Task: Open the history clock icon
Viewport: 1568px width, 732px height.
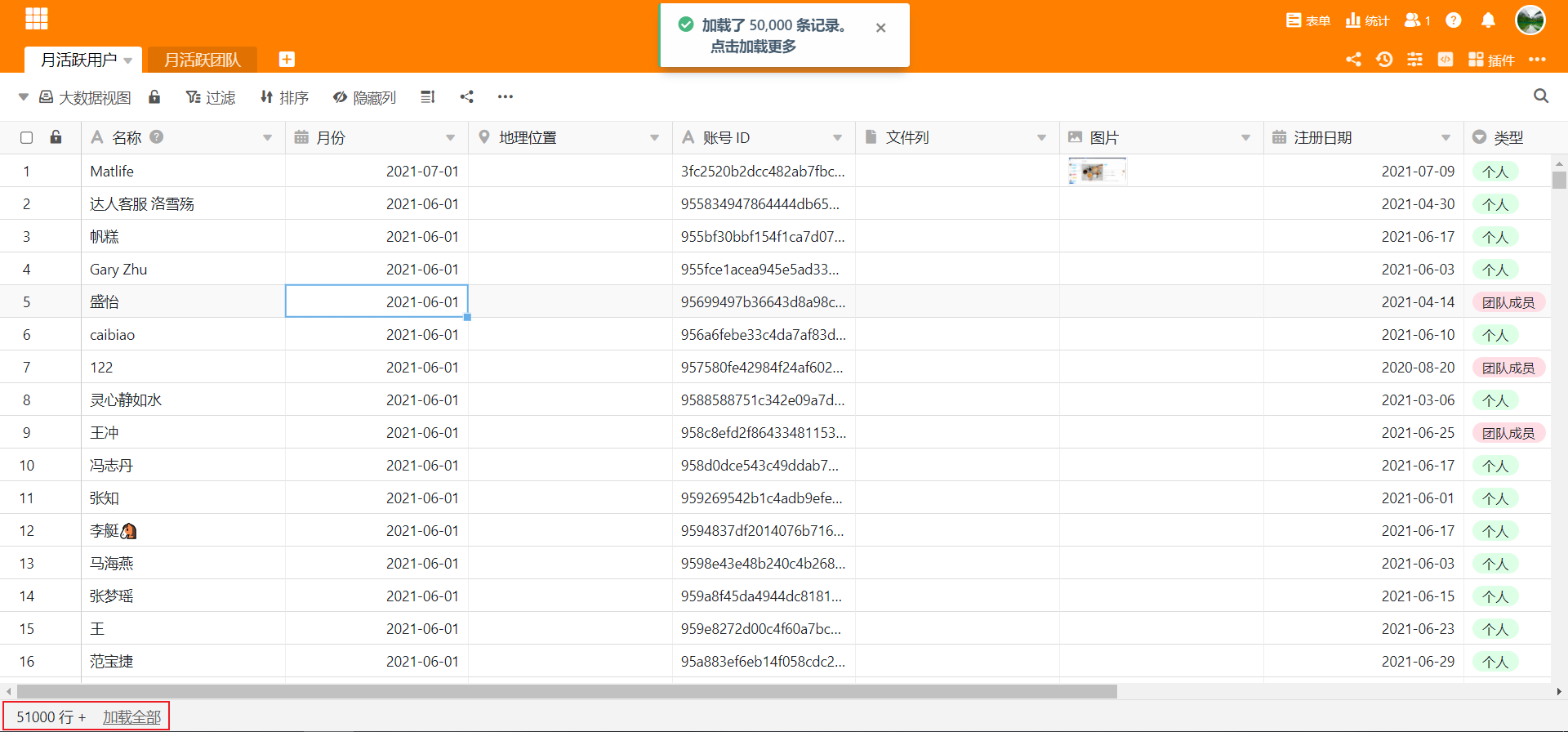Action: coord(1384,59)
